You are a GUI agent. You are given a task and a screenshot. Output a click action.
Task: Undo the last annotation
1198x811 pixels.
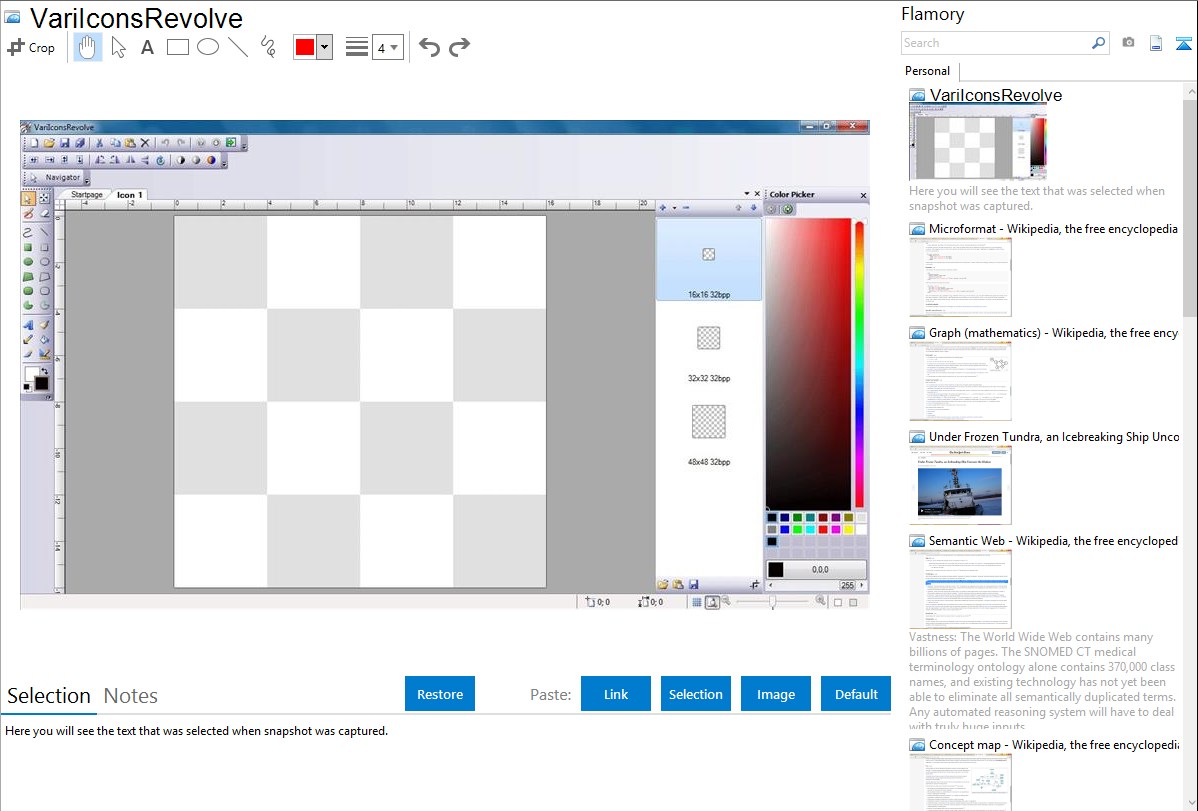pyautogui.click(x=429, y=47)
